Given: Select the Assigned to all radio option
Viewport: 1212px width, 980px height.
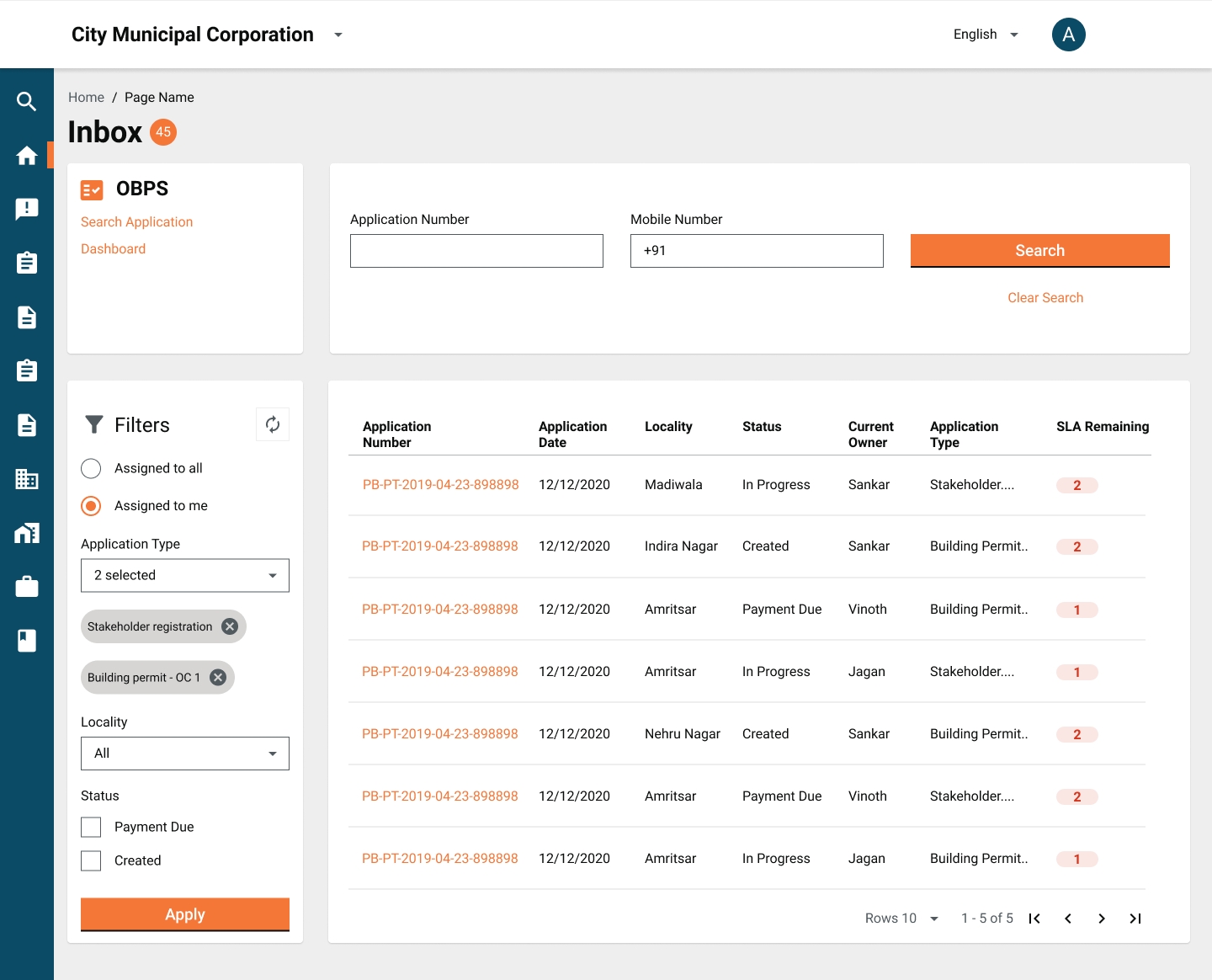Looking at the screenshot, I should [91, 468].
